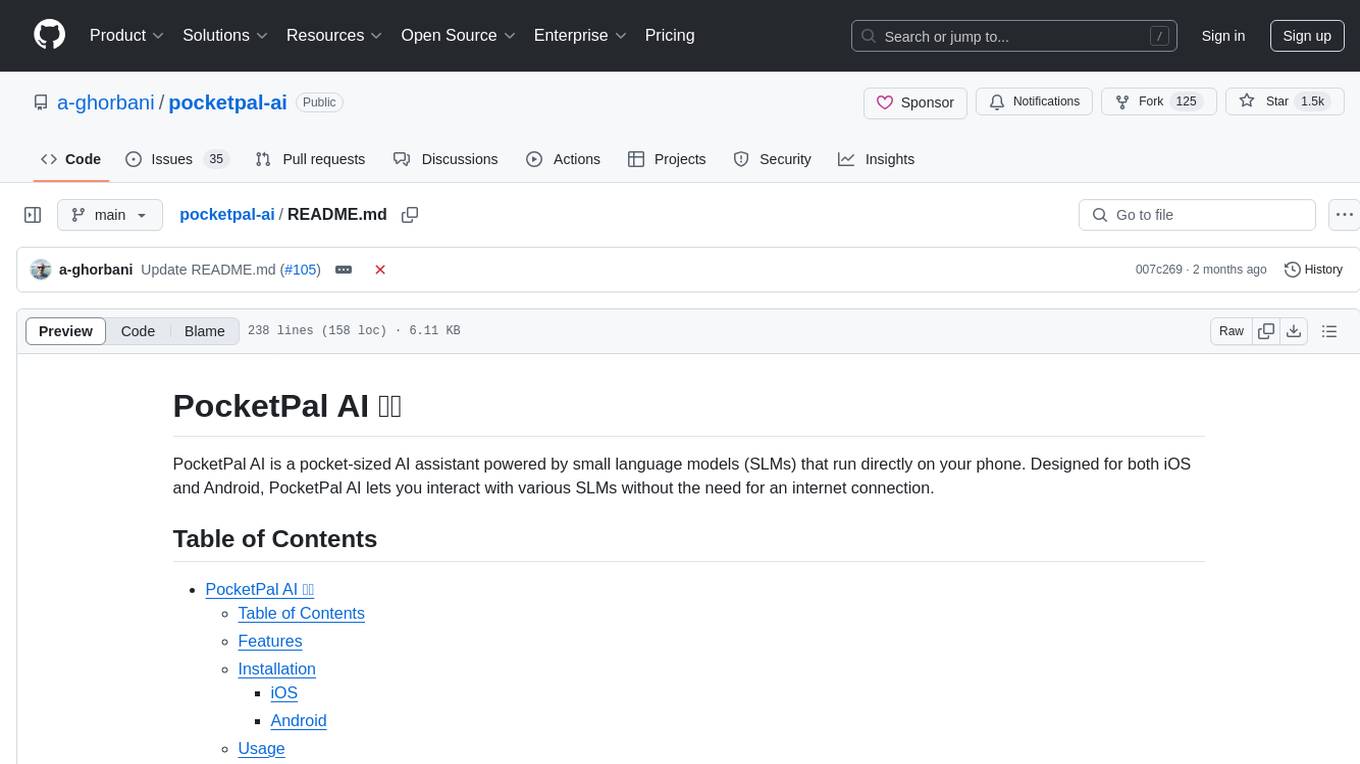Click the Sign up button
1360x764 pixels.
pos(1307,36)
